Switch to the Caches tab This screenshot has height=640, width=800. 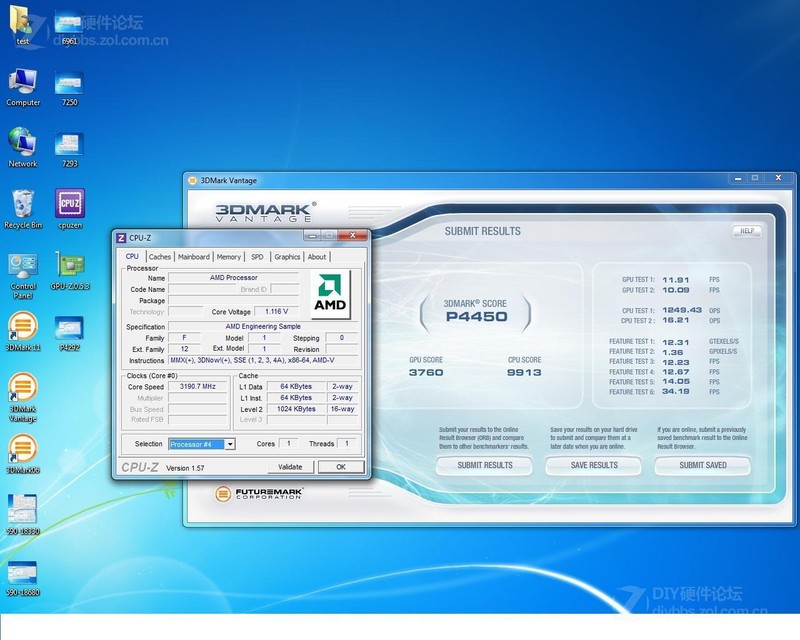click(160, 257)
